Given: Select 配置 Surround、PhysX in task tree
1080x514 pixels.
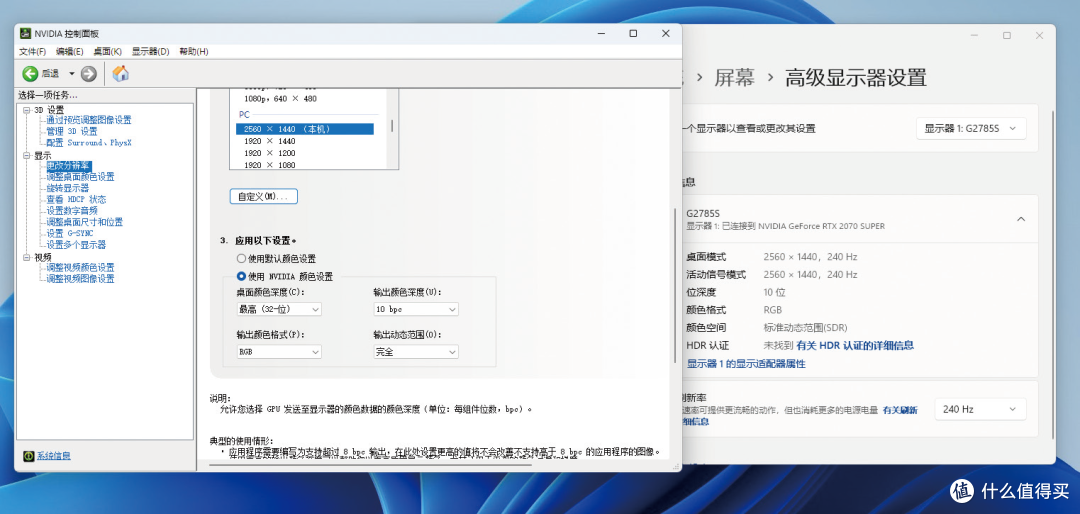Looking at the screenshot, I should click(89, 143).
